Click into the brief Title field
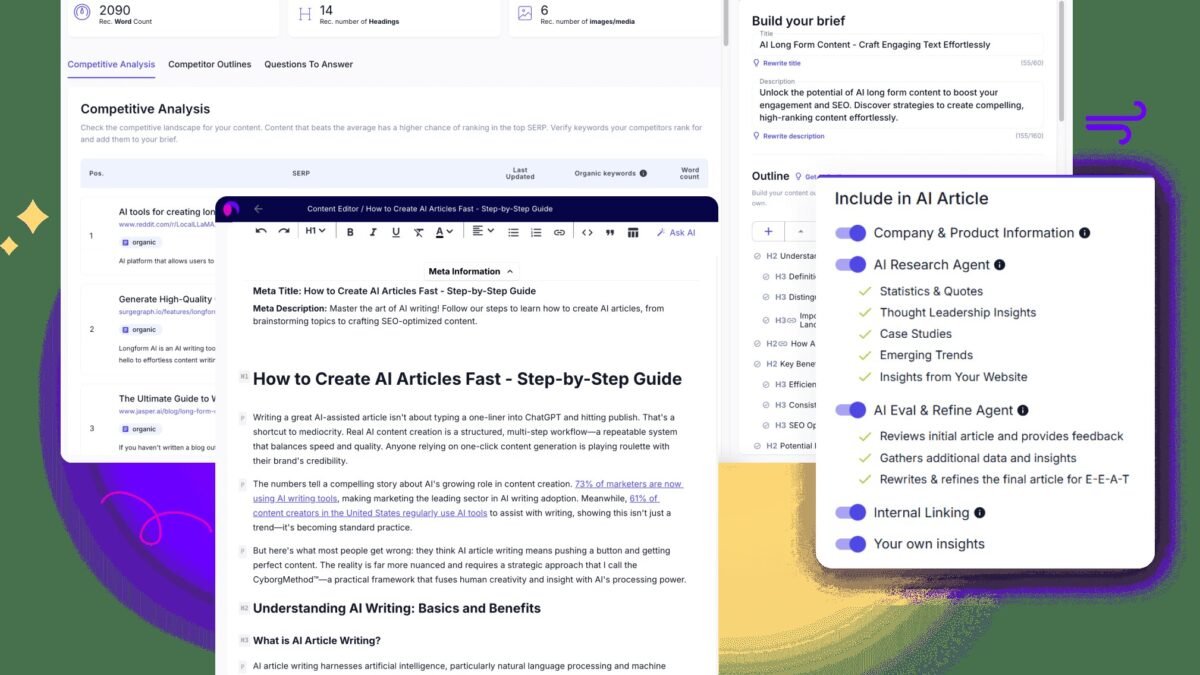 (x=898, y=45)
